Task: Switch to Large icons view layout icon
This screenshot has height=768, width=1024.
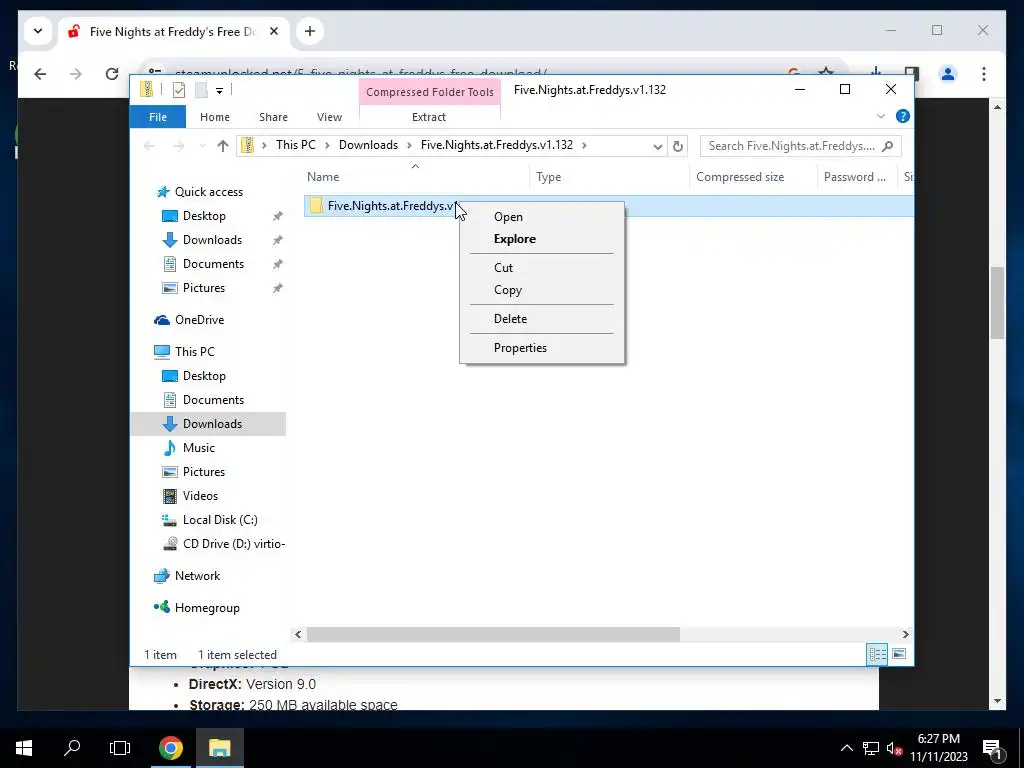Action: coord(899,654)
